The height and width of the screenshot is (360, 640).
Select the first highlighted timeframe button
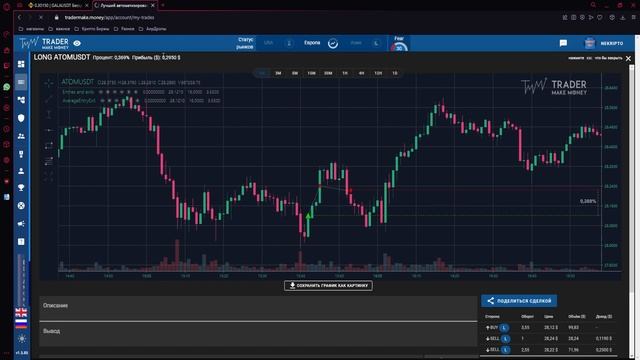[x=262, y=73]
